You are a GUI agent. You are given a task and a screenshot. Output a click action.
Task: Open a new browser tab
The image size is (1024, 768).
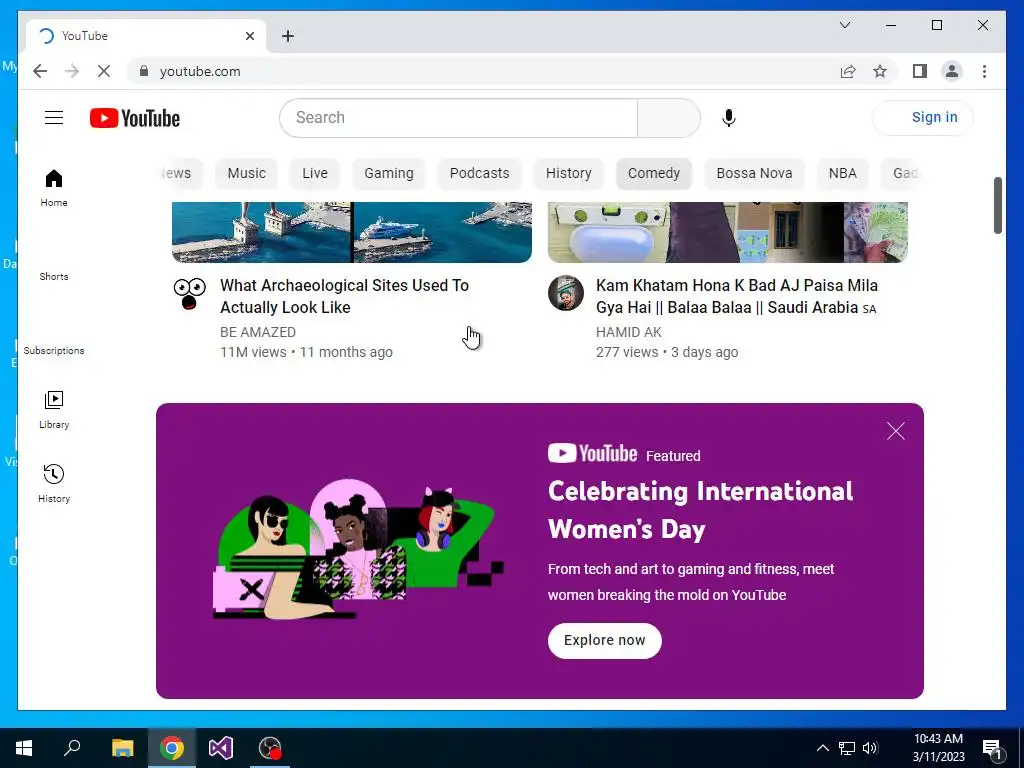point(288,36)
